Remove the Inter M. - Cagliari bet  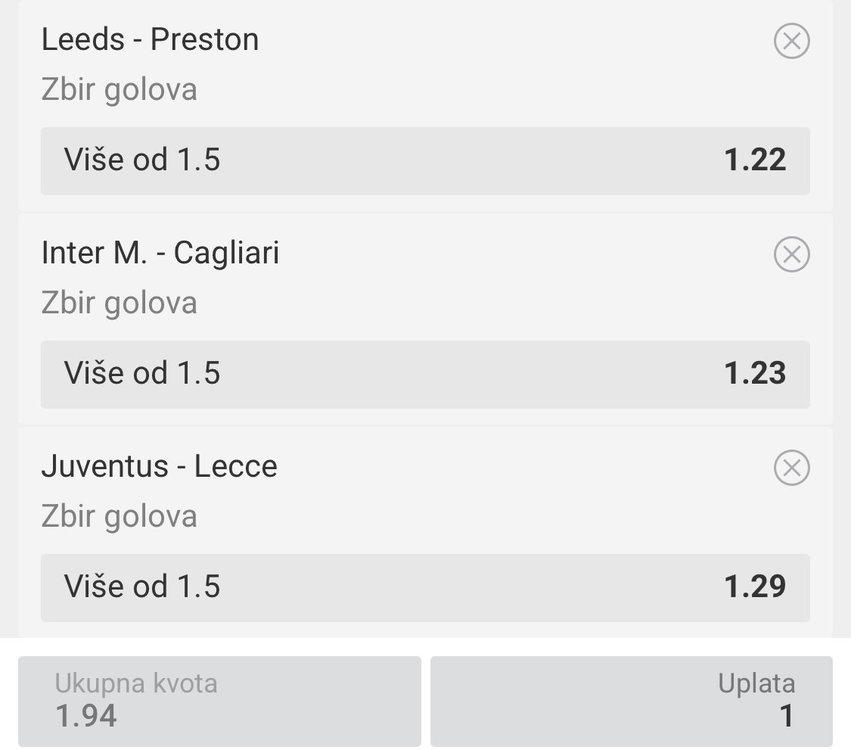791,254
